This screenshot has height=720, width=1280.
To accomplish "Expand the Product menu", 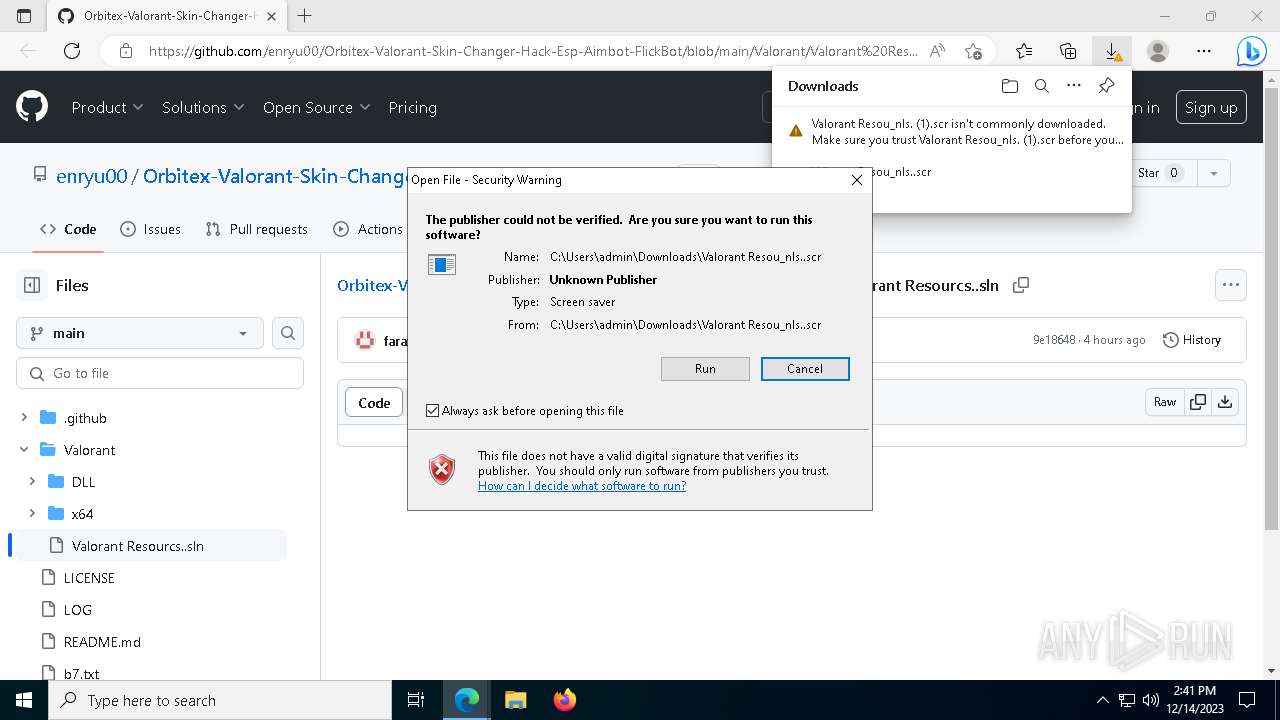I will pyautogui.click(x=107, y=107).
